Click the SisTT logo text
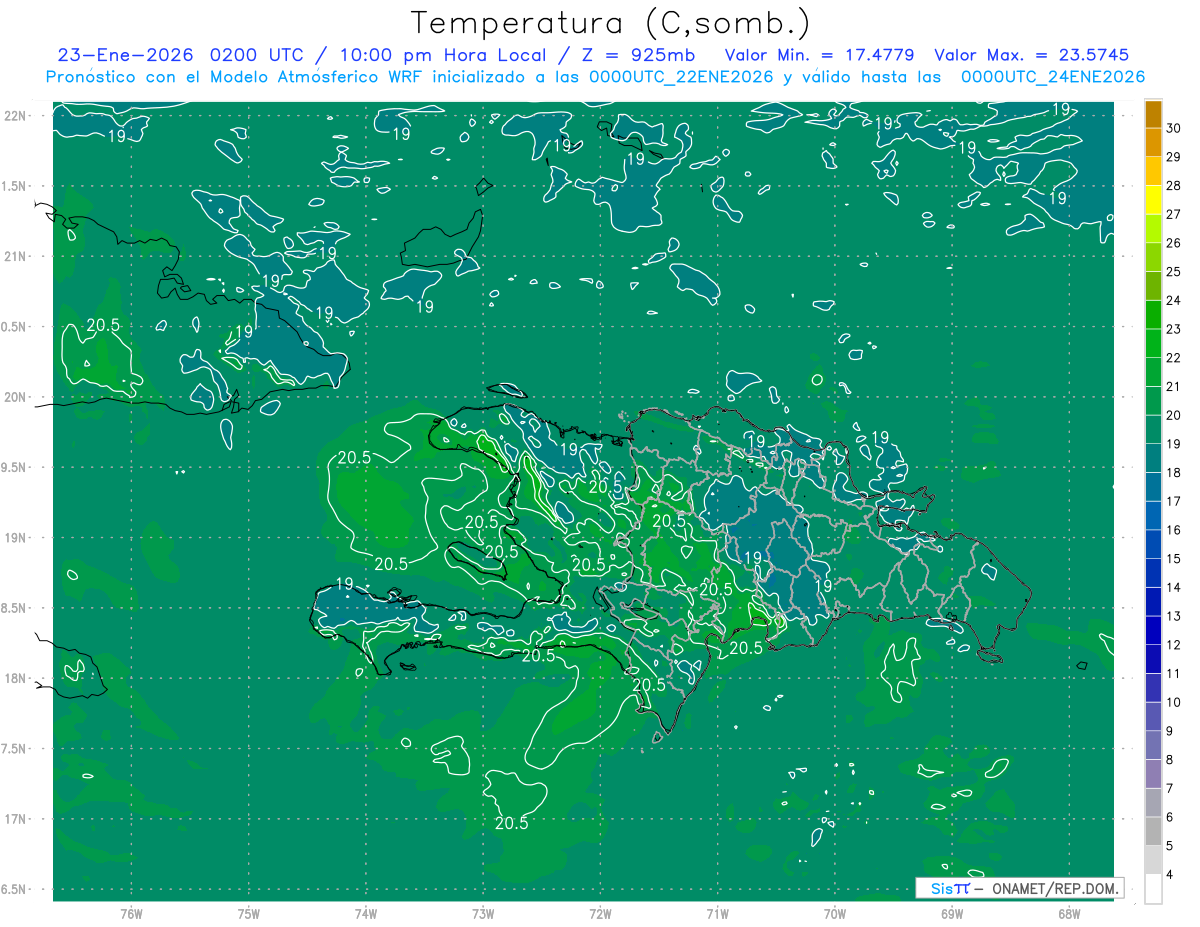1200x927 pixels. click(x=949, y=888)
